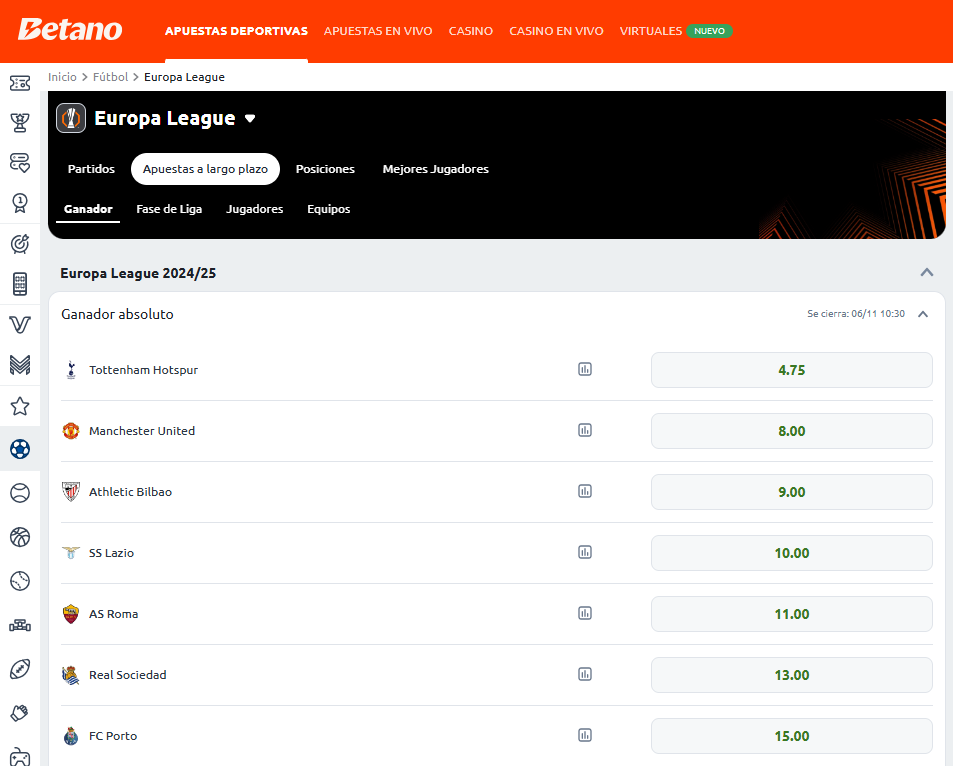
Task: Click the Europa League breadcrumb text
Action: point(184,77)
